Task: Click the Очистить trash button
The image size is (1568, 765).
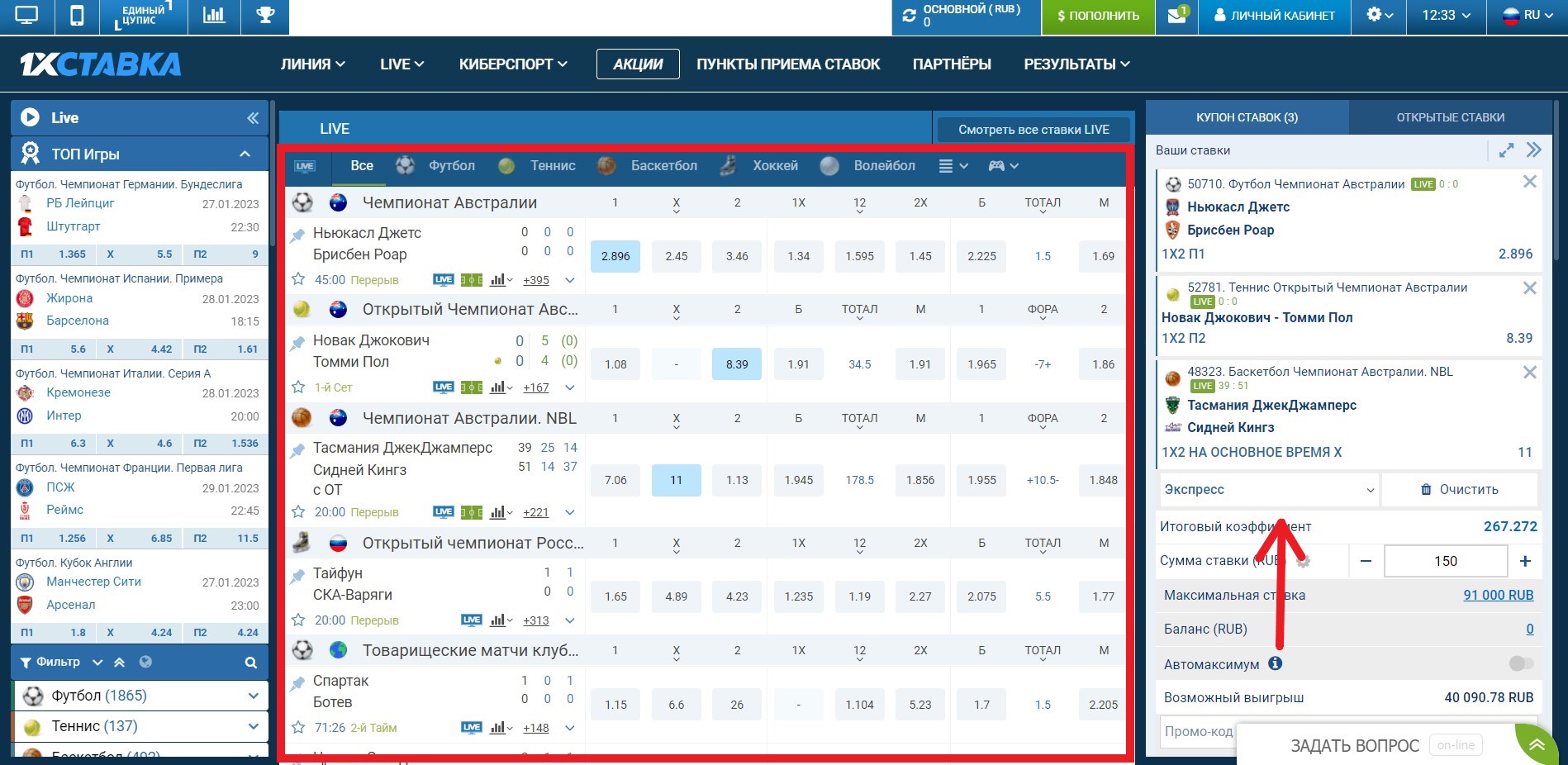Action: [1459, 490]
